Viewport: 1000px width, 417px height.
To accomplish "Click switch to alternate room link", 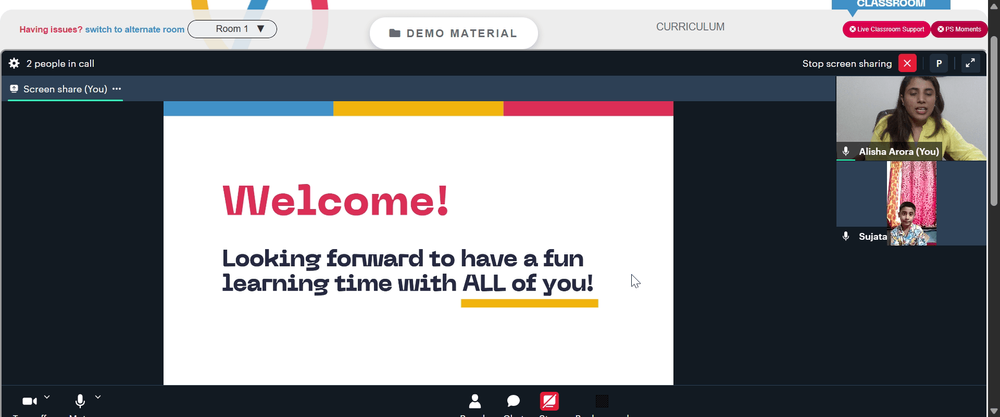I will coord(135,29).
